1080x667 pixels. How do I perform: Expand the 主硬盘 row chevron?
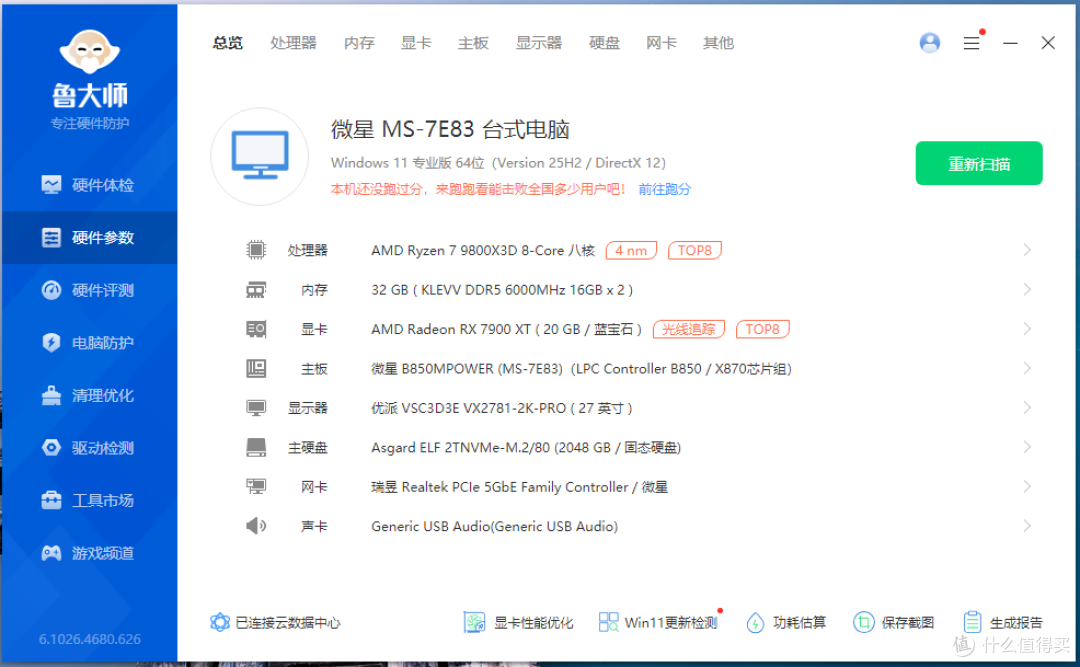(1027, 447)
